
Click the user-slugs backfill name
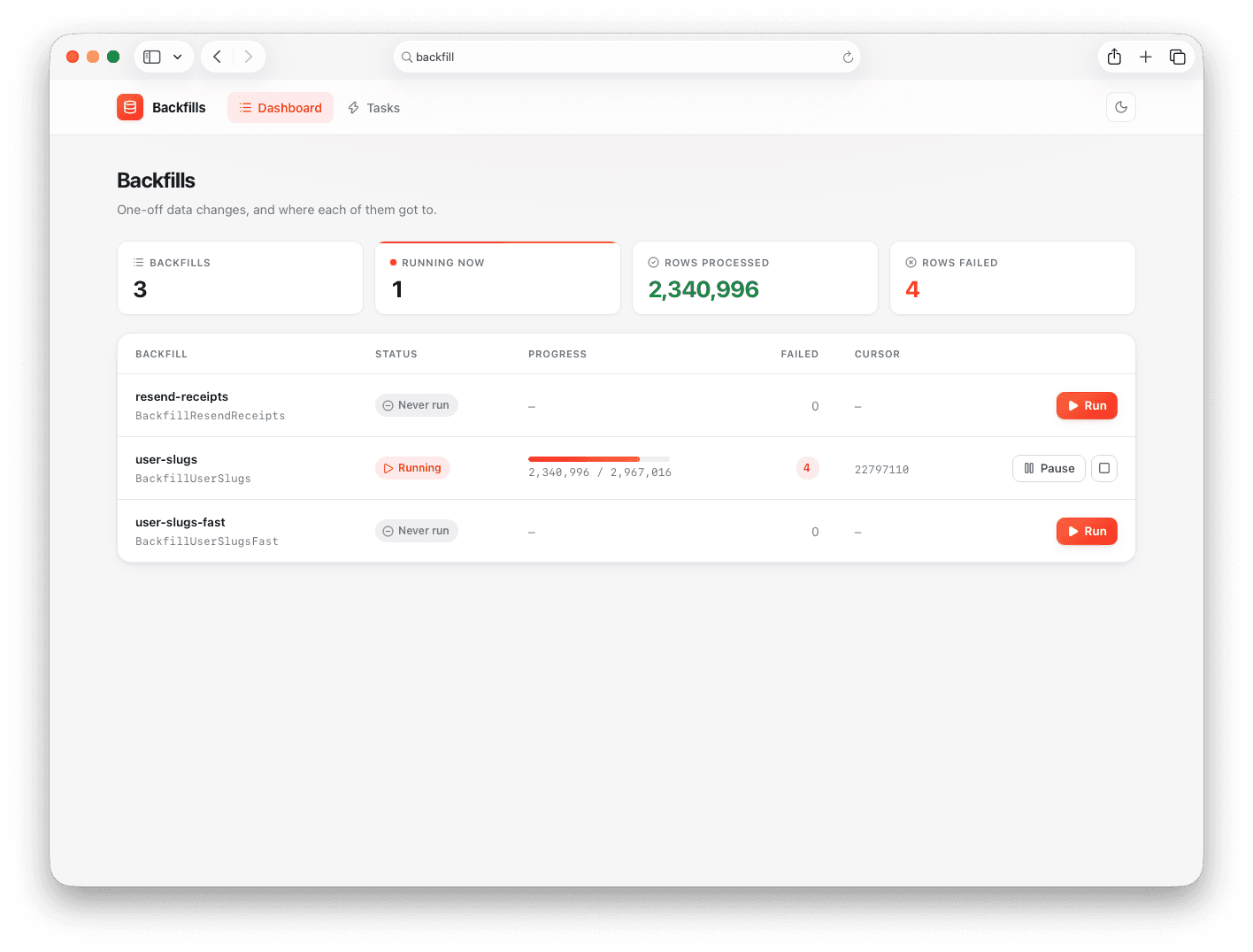166,459
